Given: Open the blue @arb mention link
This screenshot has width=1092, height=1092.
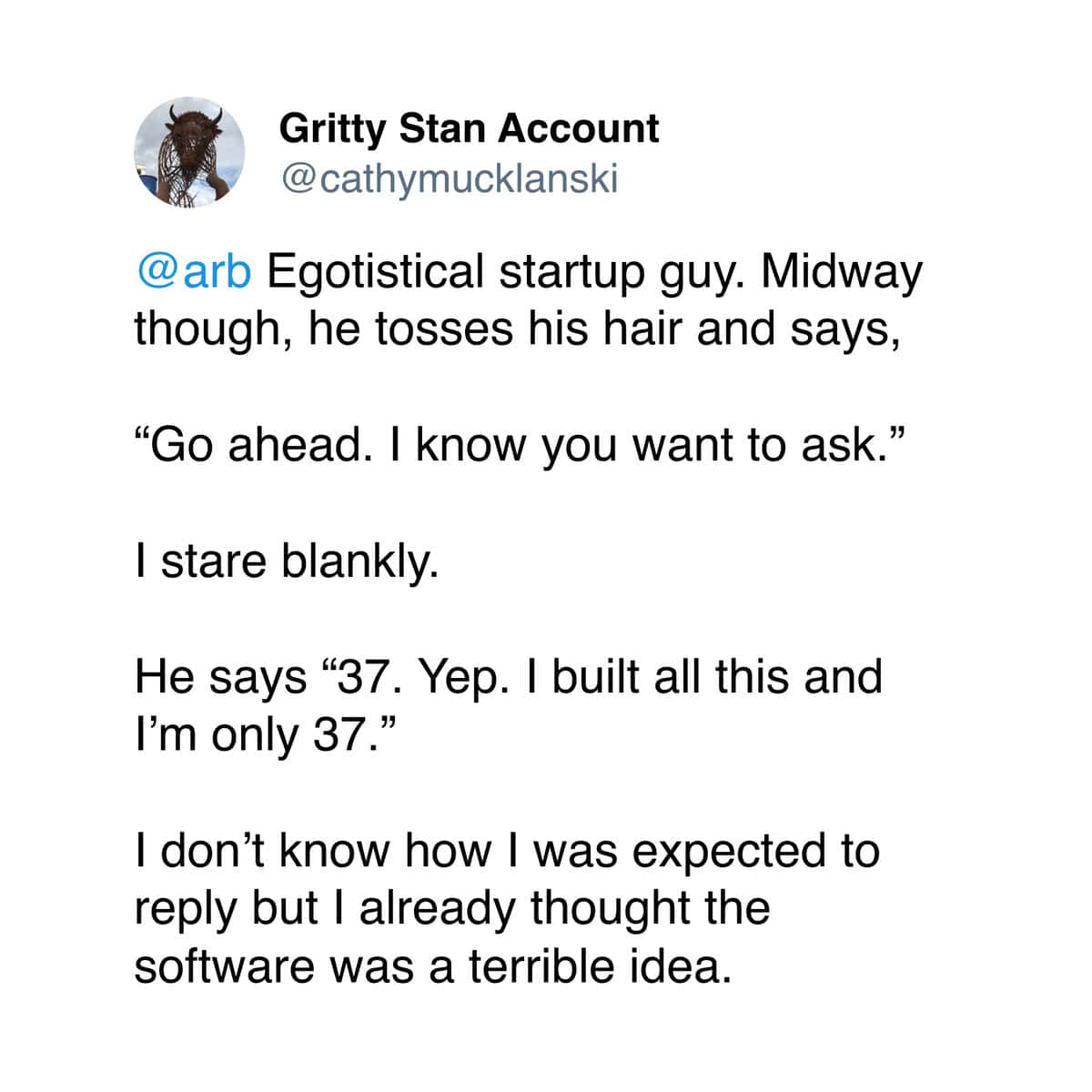Looking at the screenshot, I should [x=192, y=271].
